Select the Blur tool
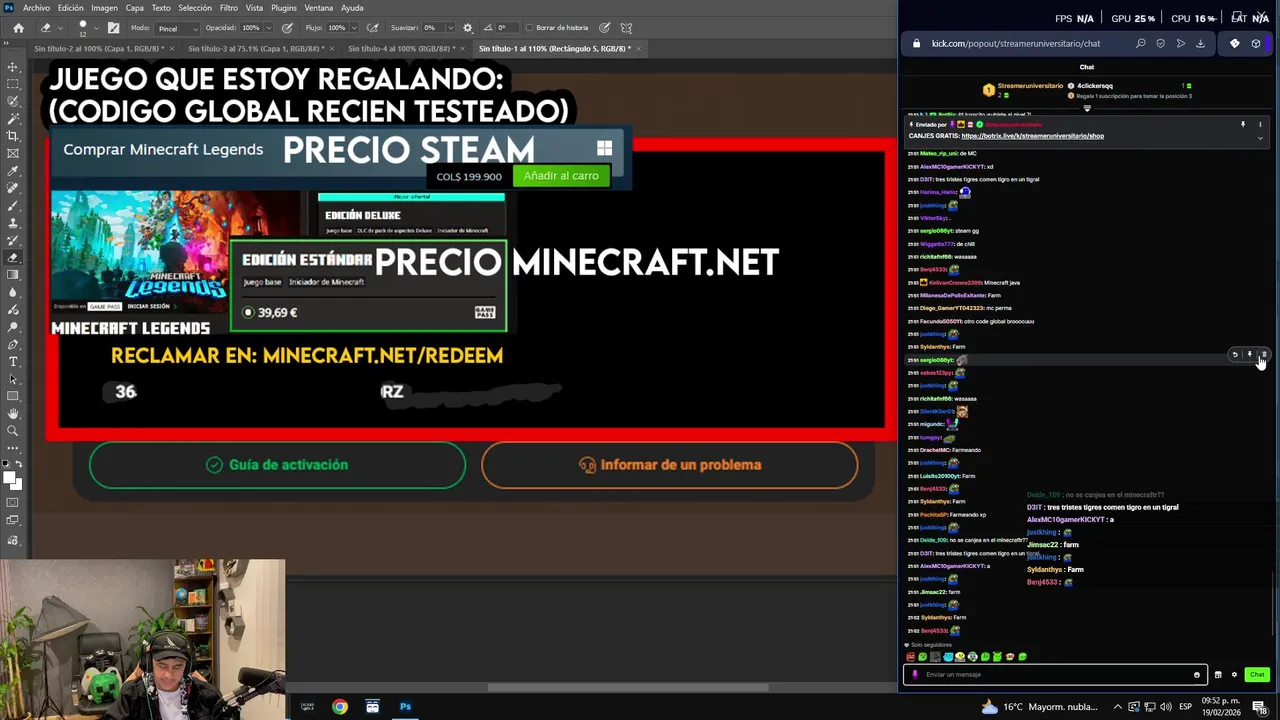The height and width of the screenshot is (720, 1280). tap(13, 292)
